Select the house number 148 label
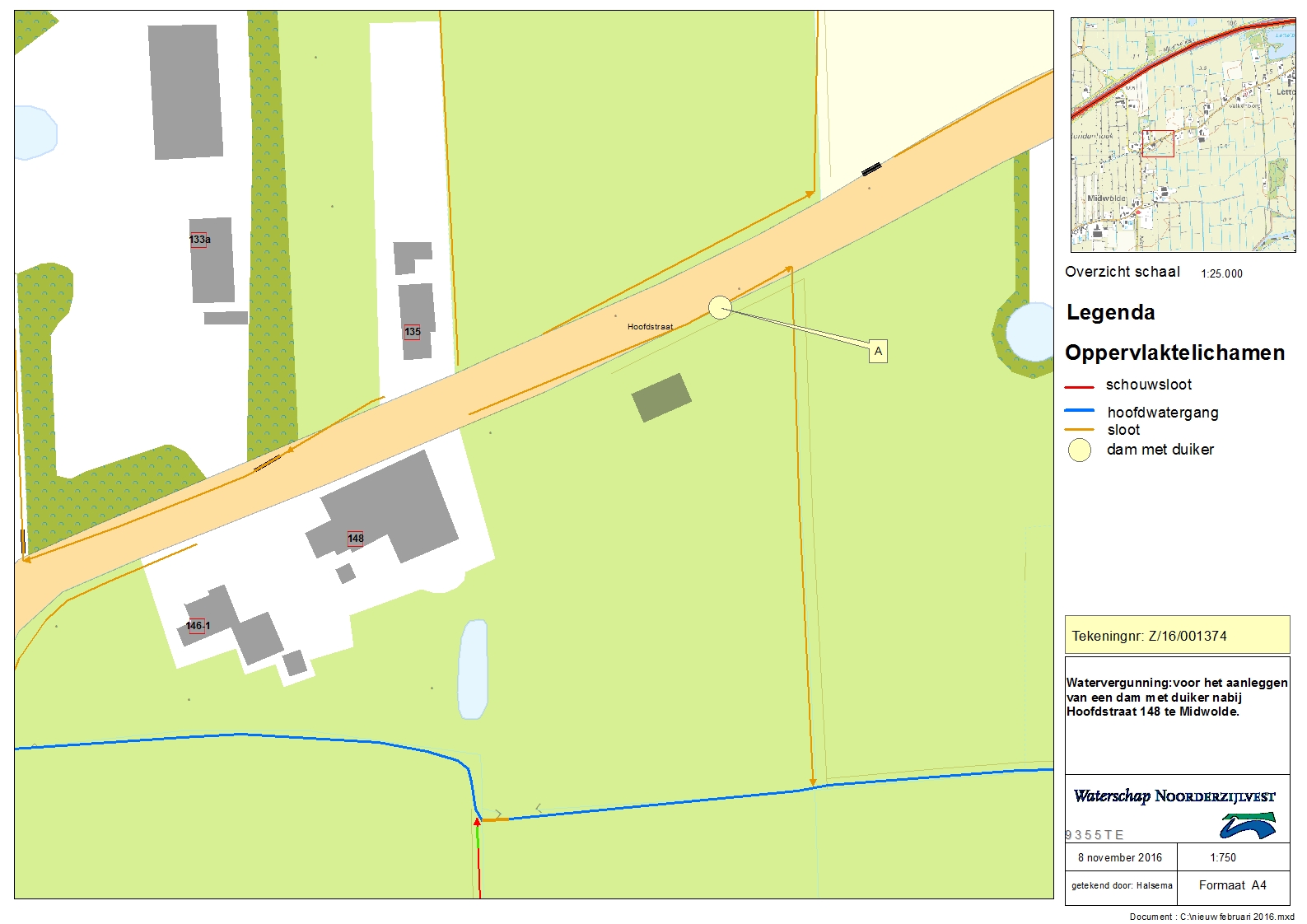Viewport: 1307px width, 924px height. point(356,539)
